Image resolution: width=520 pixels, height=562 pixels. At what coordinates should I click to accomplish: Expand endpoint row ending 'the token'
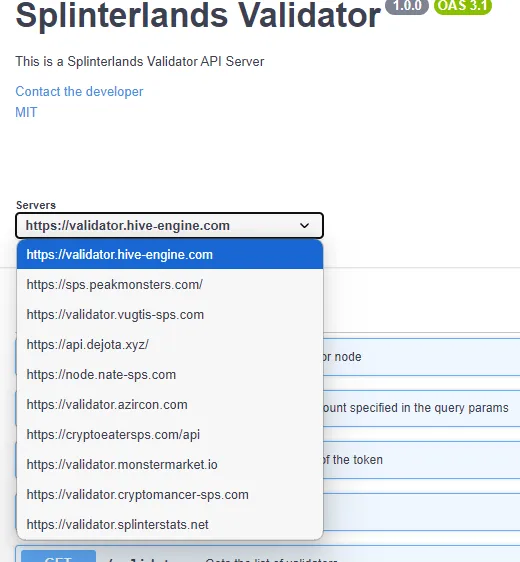click(421, 460)
